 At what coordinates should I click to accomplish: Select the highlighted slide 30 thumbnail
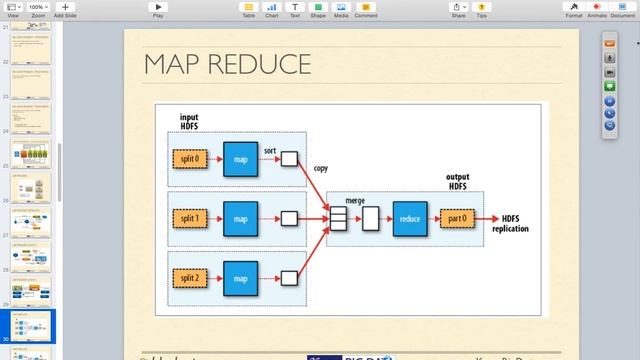(31, 327)
